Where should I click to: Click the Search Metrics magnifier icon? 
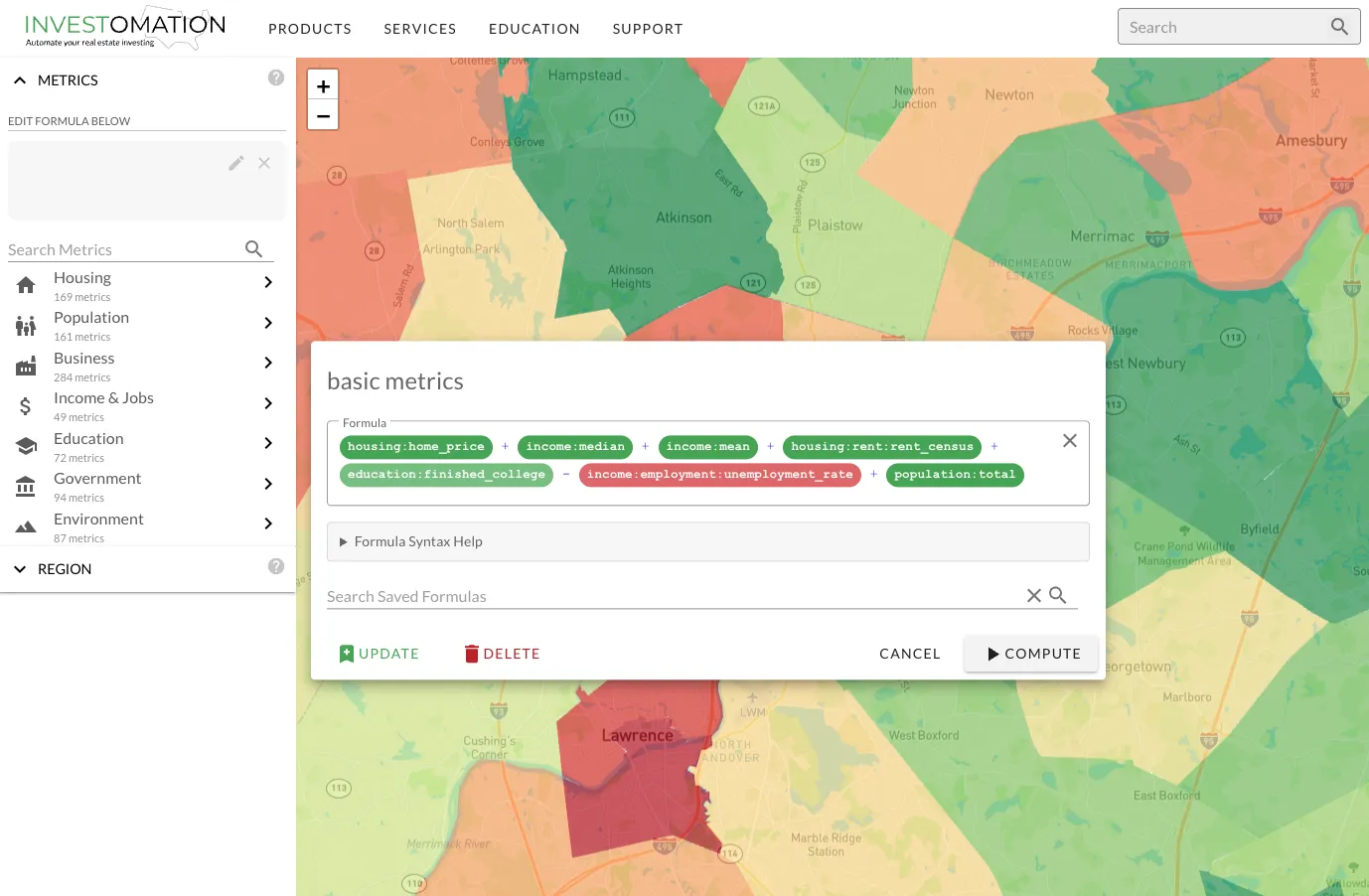pyautogui.click(x=253, y=249)
